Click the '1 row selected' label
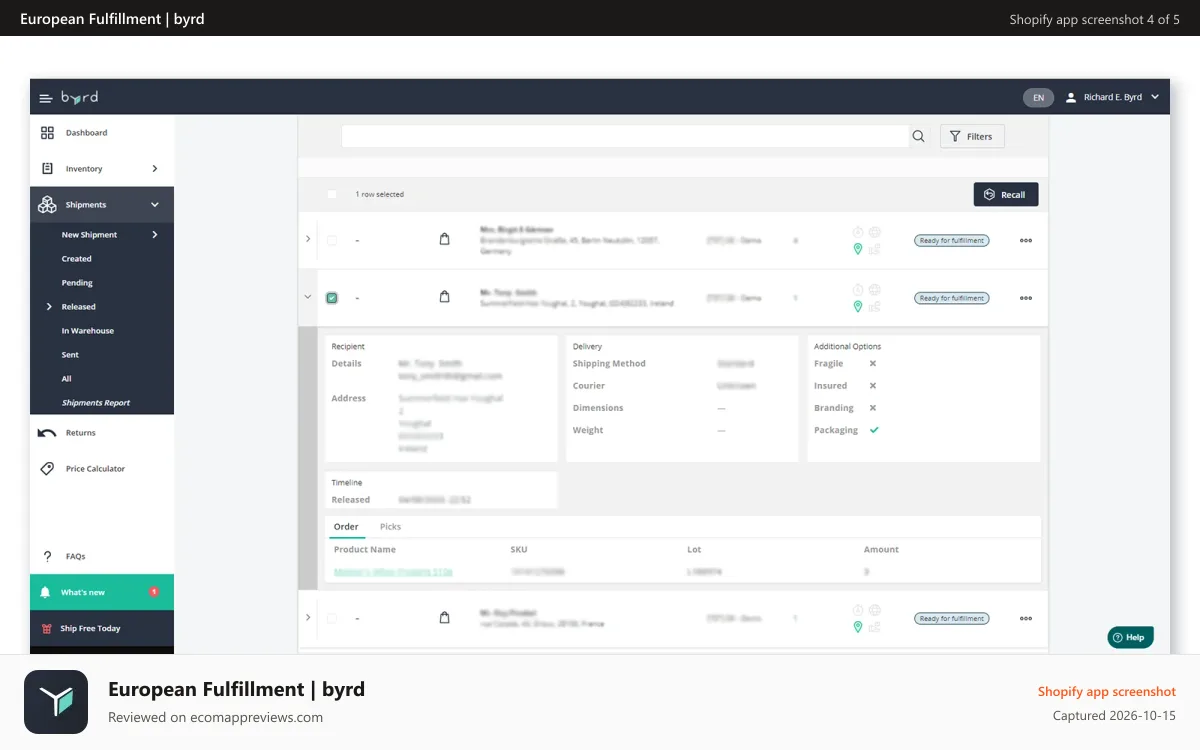The image size is (1200, 750). tap(380, 194)
